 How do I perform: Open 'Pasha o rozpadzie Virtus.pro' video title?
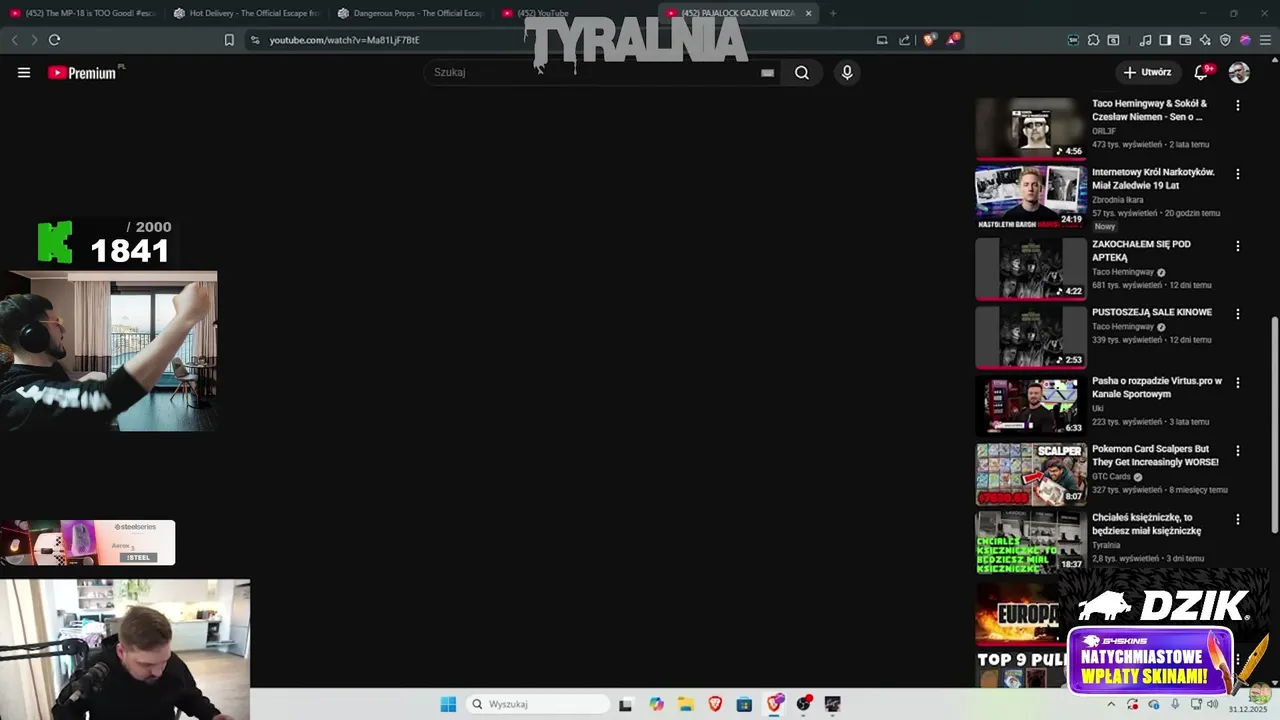1157,387
